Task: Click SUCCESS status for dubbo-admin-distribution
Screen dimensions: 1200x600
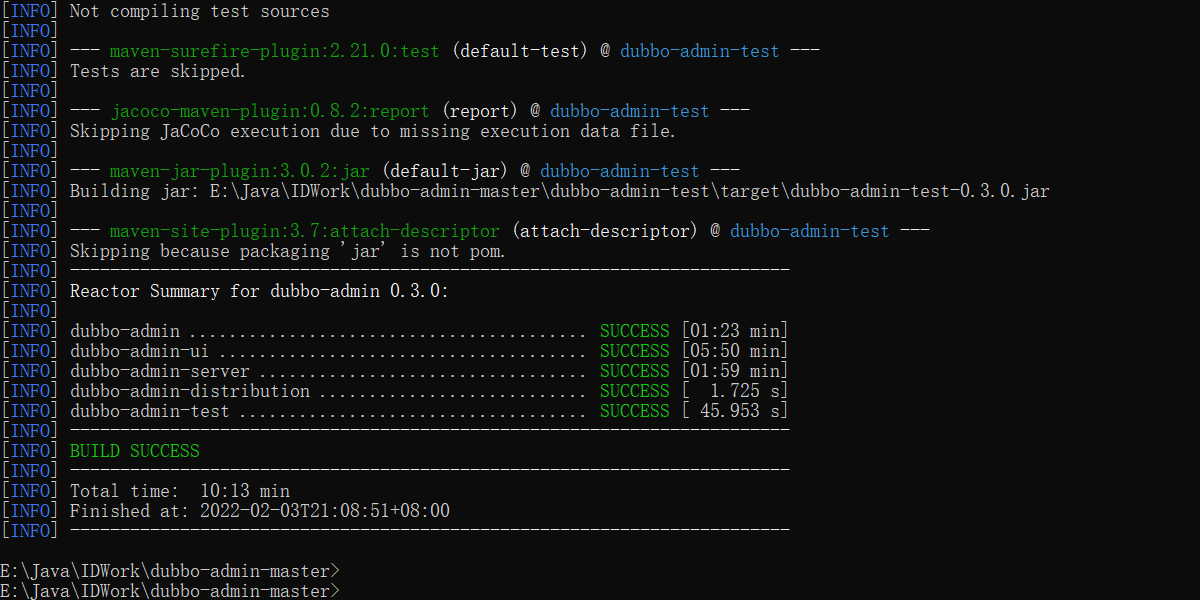Action: [634, 391]
